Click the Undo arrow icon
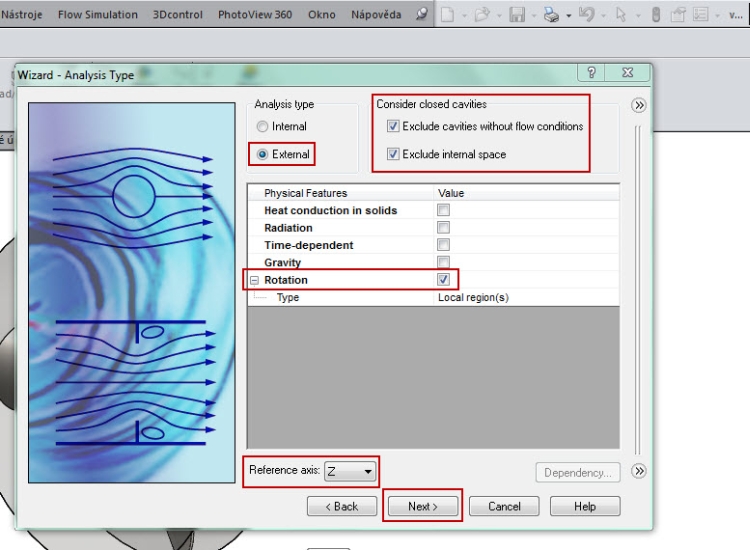 coord(586,15)
